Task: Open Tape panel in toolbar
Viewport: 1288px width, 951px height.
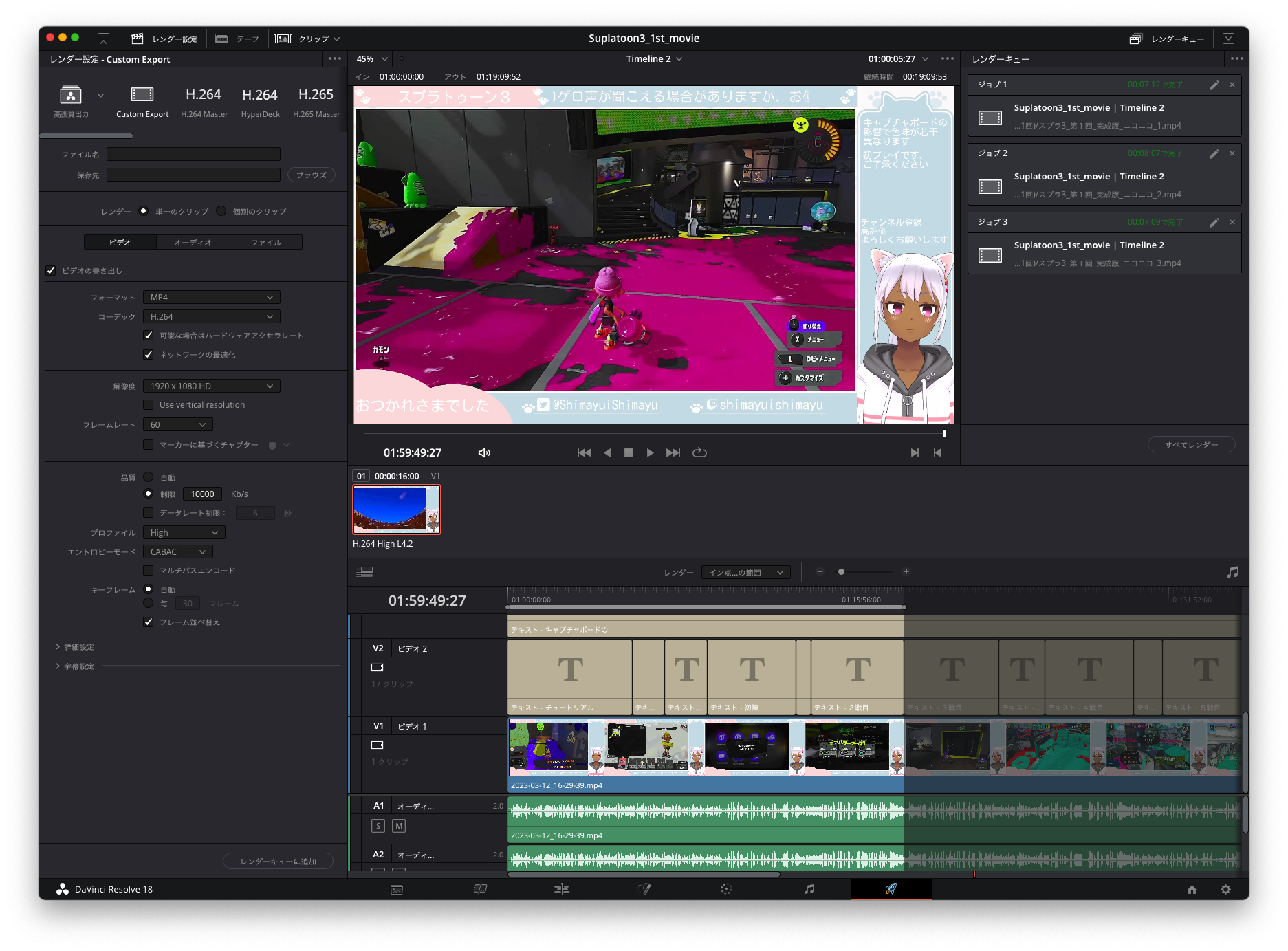Action: coord(237,39)
